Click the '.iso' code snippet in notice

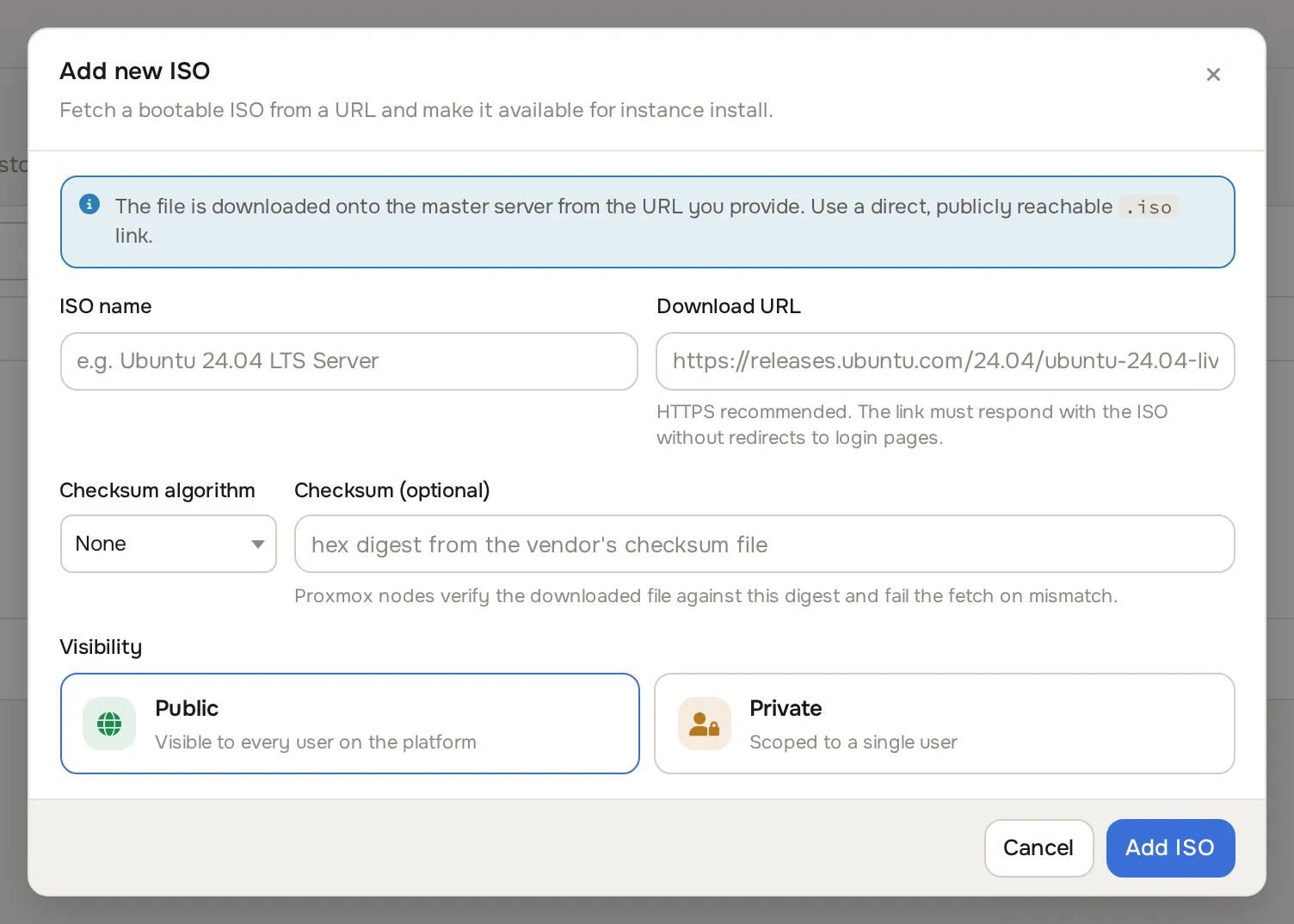(1149, 206)
